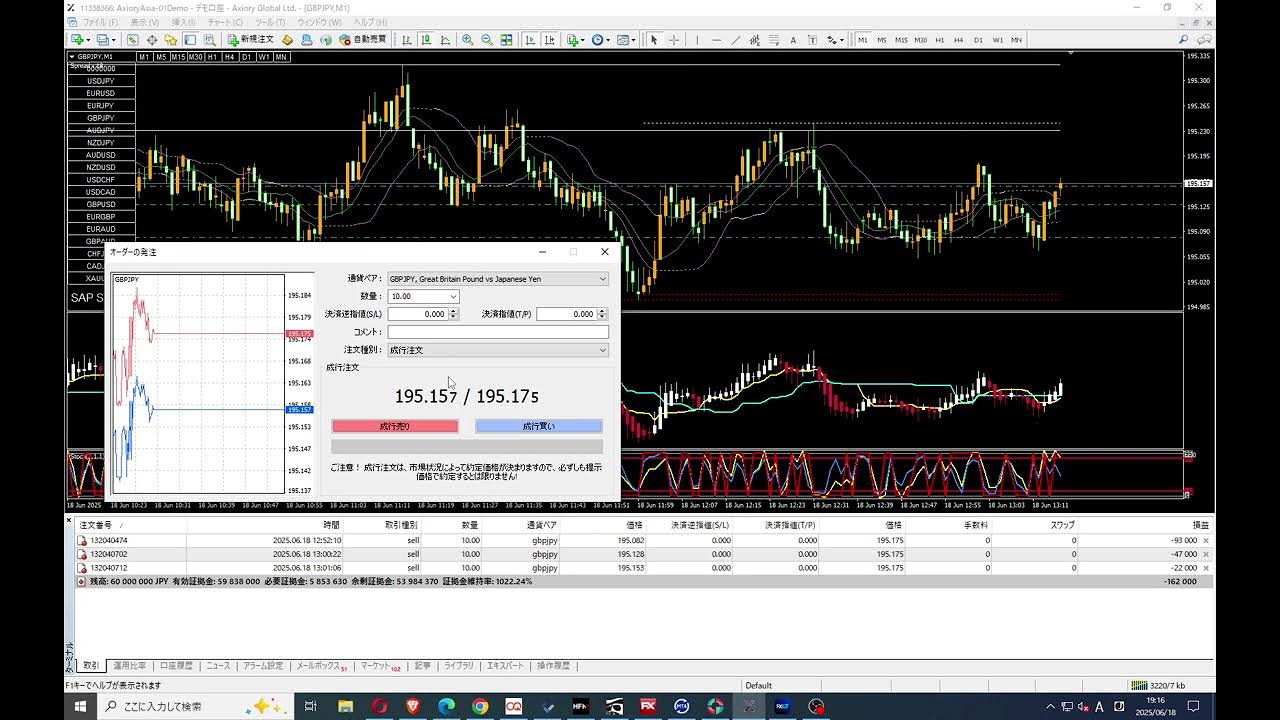
Task: Switch to the 口座履歴 tab
Action: coord(175,666)
